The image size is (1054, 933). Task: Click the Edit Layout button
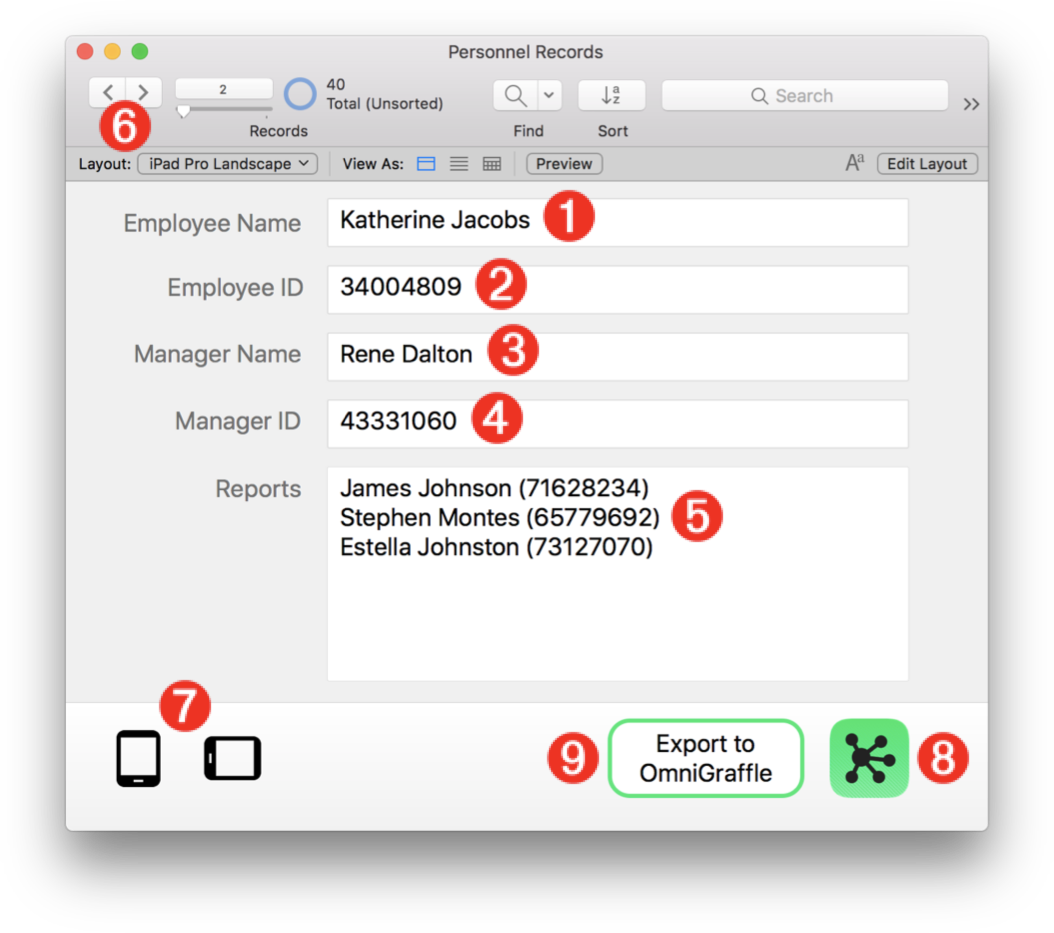coord(927,164)
